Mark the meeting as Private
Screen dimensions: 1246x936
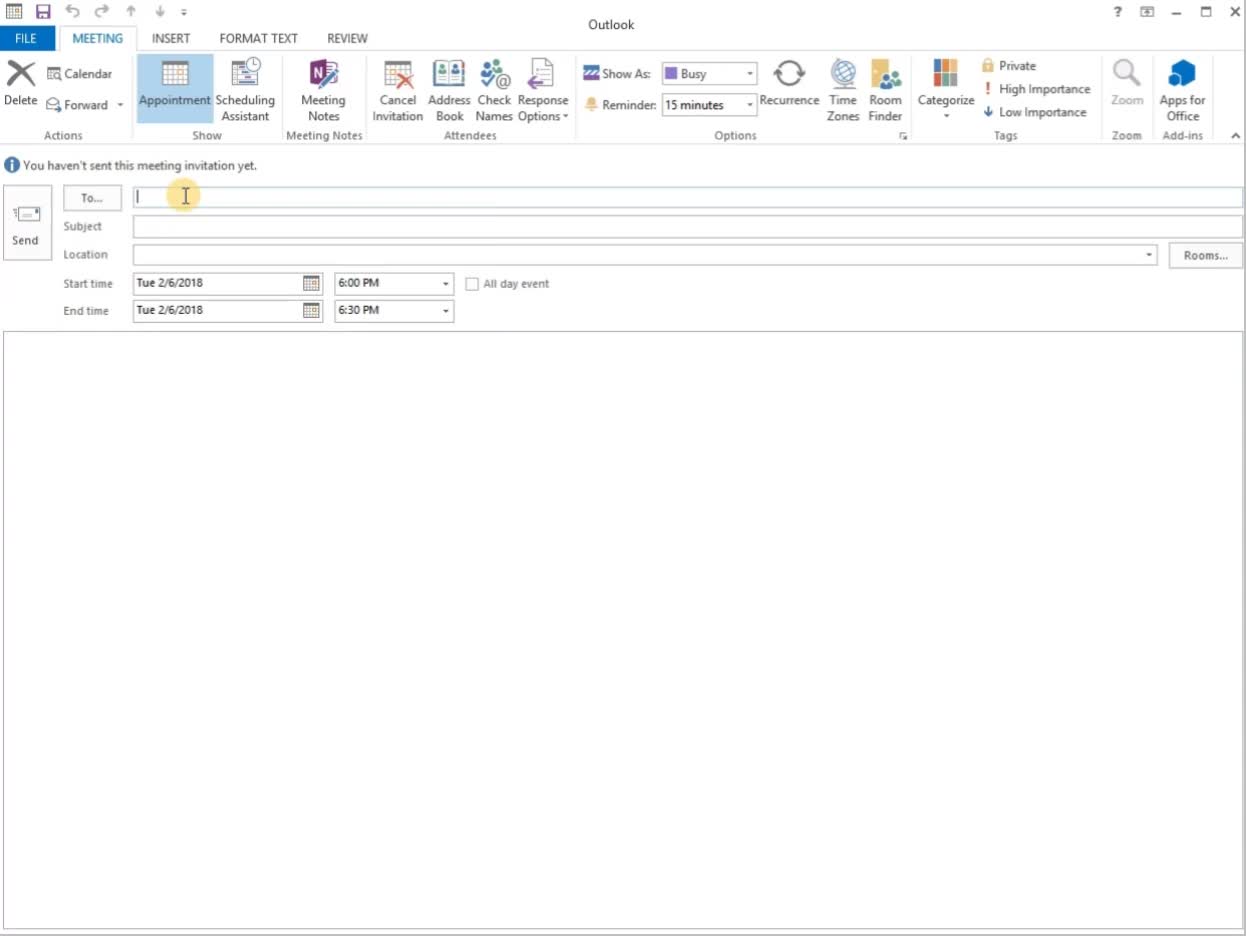click(x=1009, y=66)
